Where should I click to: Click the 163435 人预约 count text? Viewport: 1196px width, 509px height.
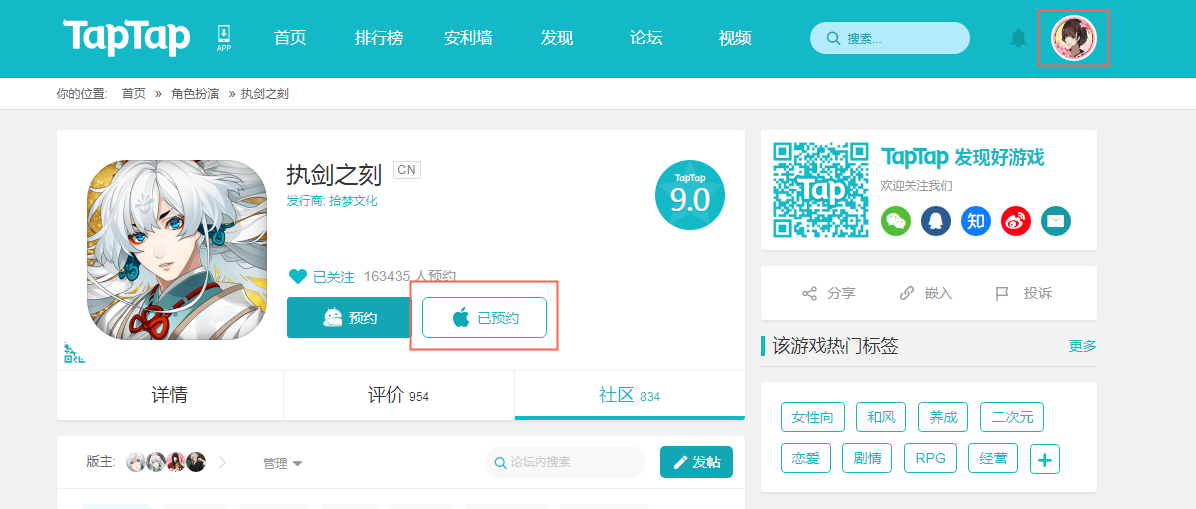[410, 276]
